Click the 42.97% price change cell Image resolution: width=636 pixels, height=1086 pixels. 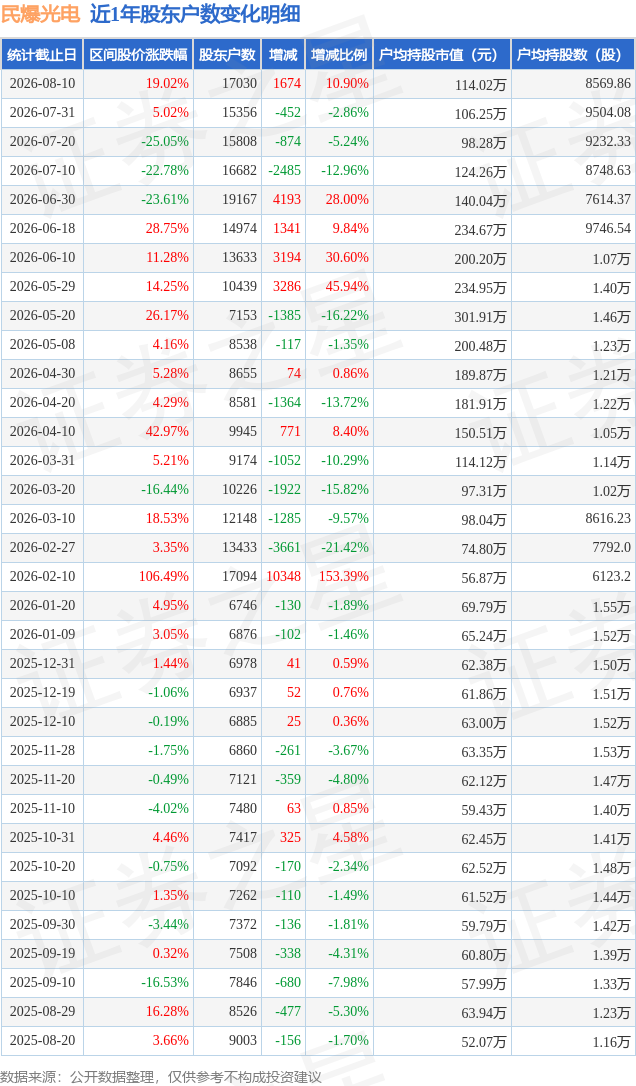pyautogui.click(x=167, y=431)
